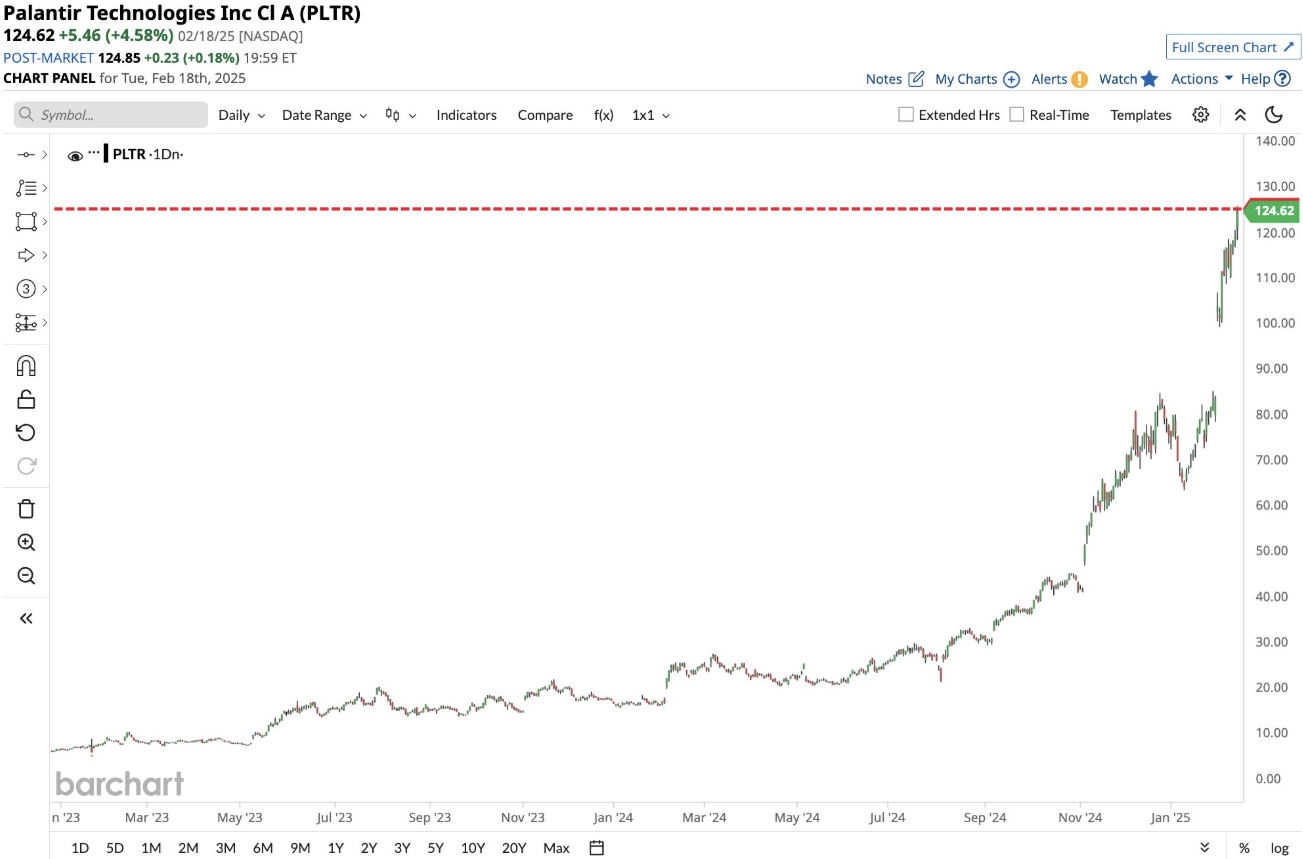
Task: Click the trash delete drawings icon
Action: tap(26, 509)
